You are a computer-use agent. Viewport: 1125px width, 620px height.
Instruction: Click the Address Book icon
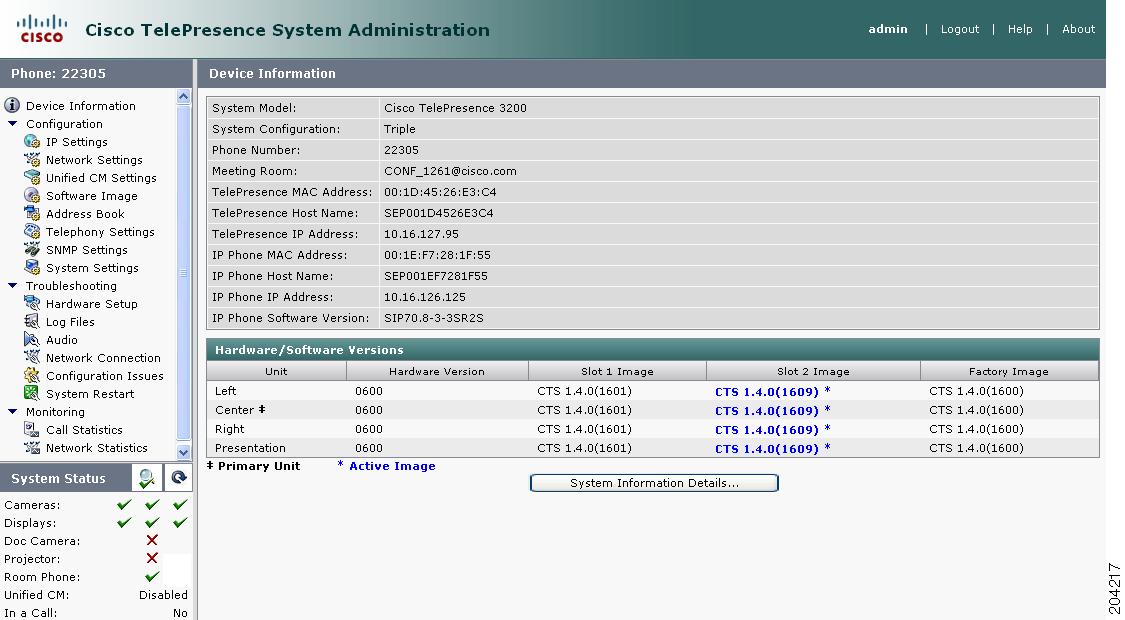[x=32, y=213]
